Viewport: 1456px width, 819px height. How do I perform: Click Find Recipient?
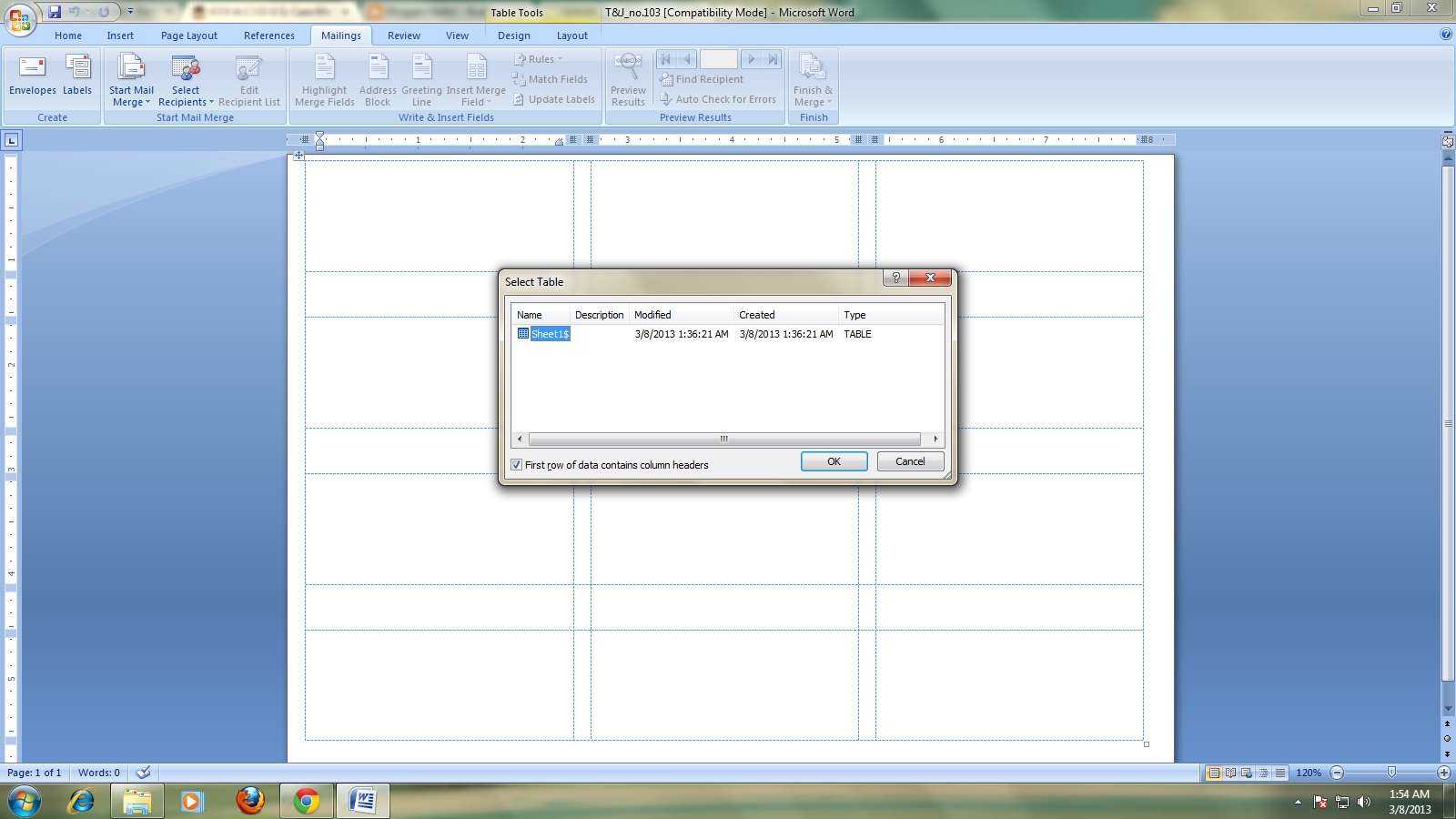click(702, 79)
